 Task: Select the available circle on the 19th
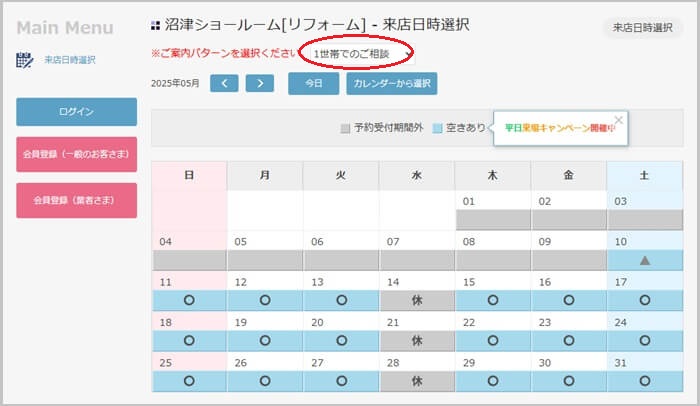(265, 341)
